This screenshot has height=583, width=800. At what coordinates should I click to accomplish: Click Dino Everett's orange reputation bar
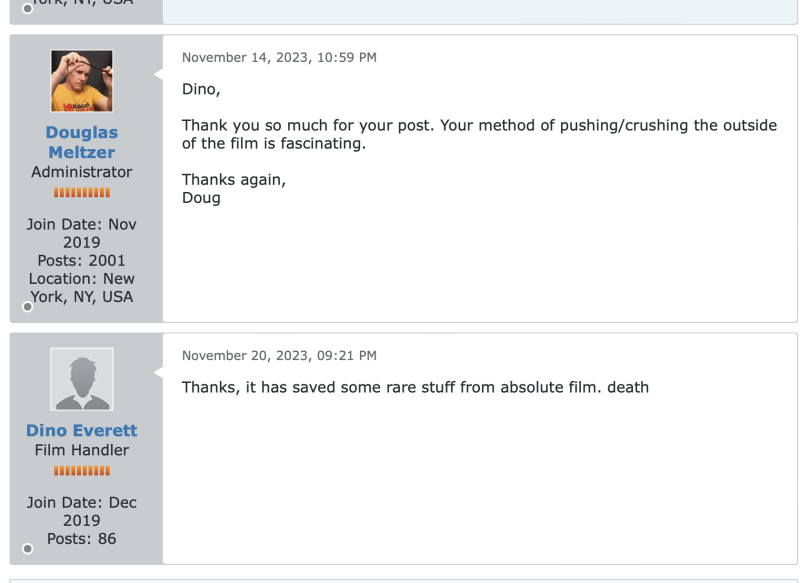[82, 471]
